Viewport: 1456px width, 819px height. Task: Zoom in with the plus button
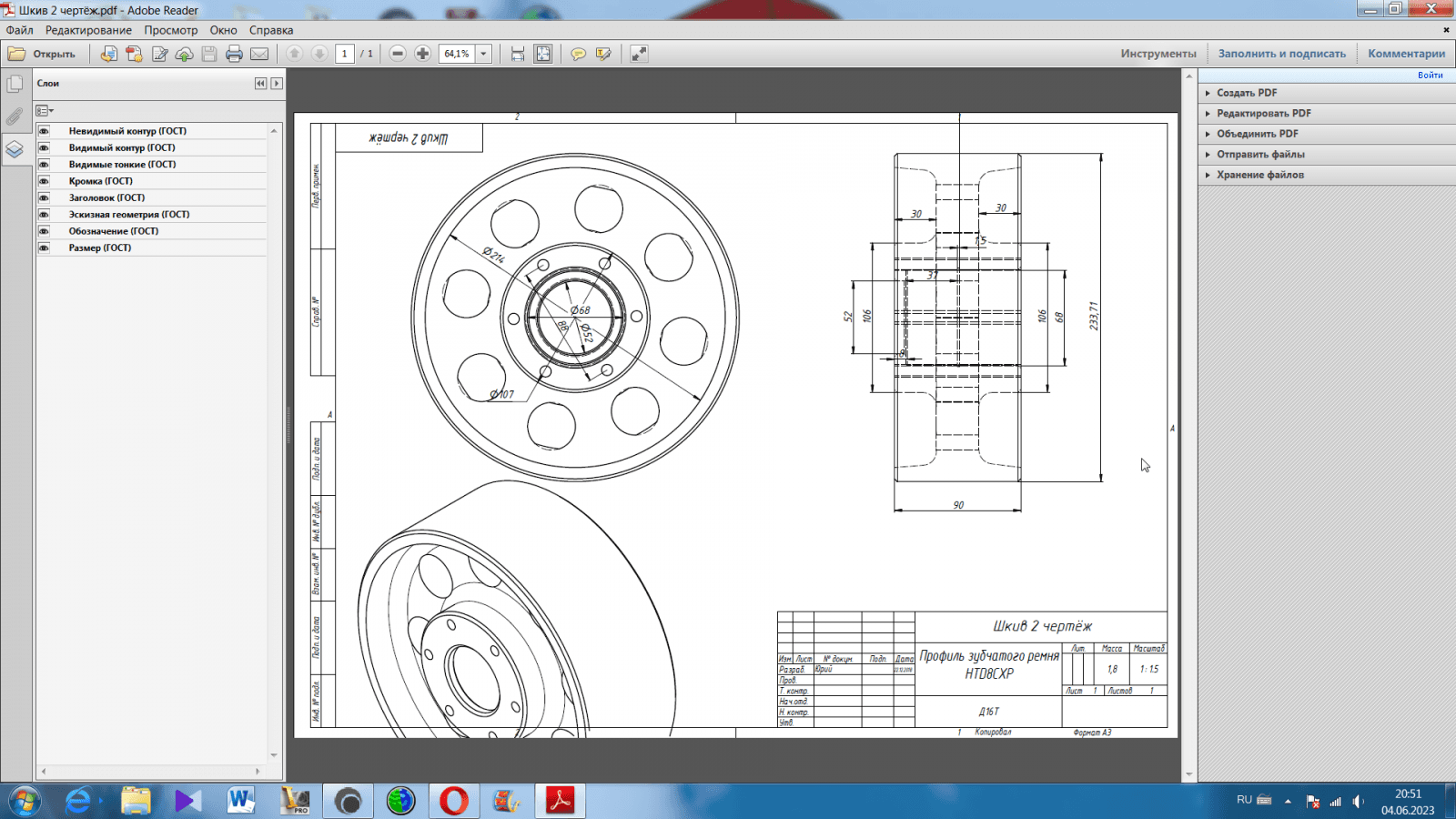tap(422, 54)
